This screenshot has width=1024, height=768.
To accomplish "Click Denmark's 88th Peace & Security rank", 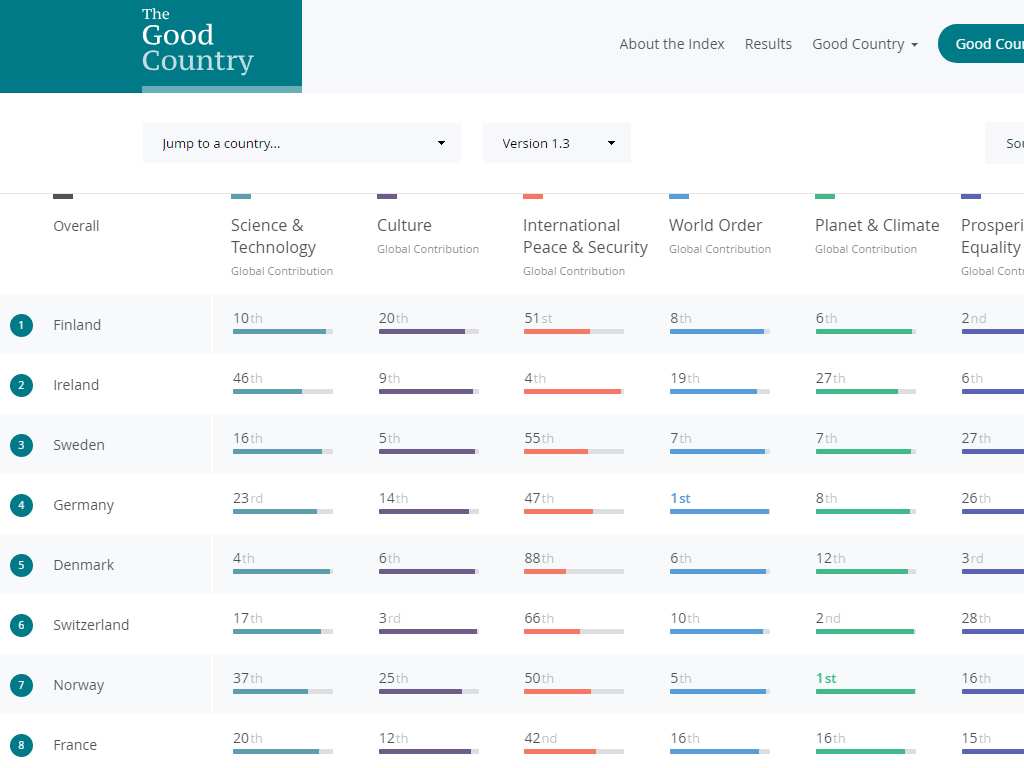I will (x=539, y=558).
